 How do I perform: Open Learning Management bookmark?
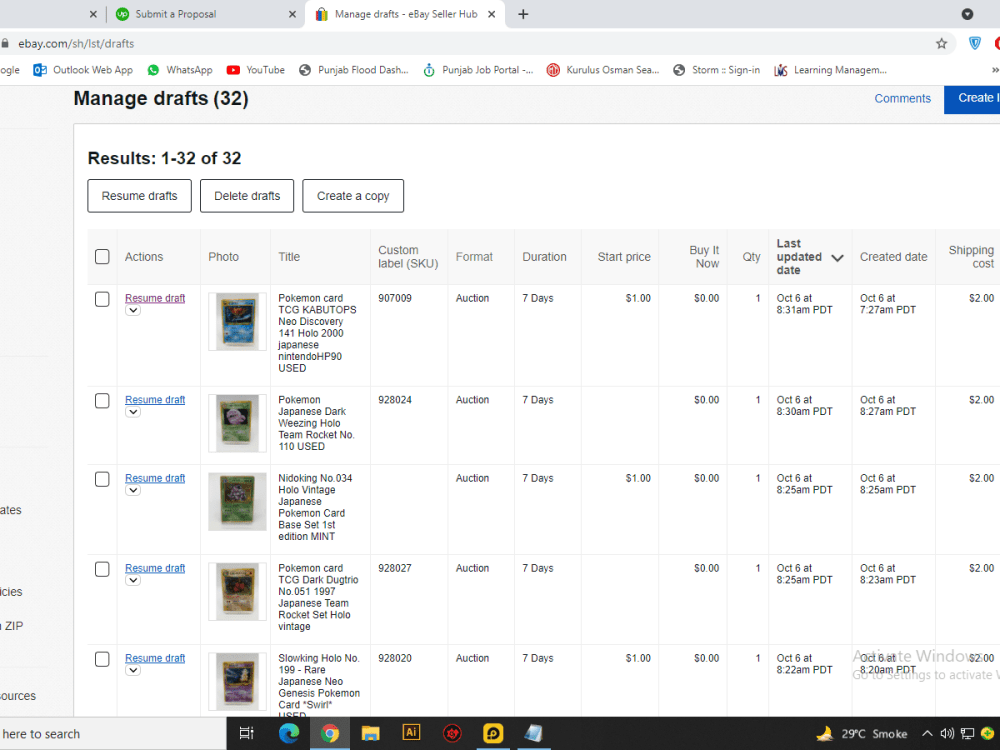(x=830, y=70)
